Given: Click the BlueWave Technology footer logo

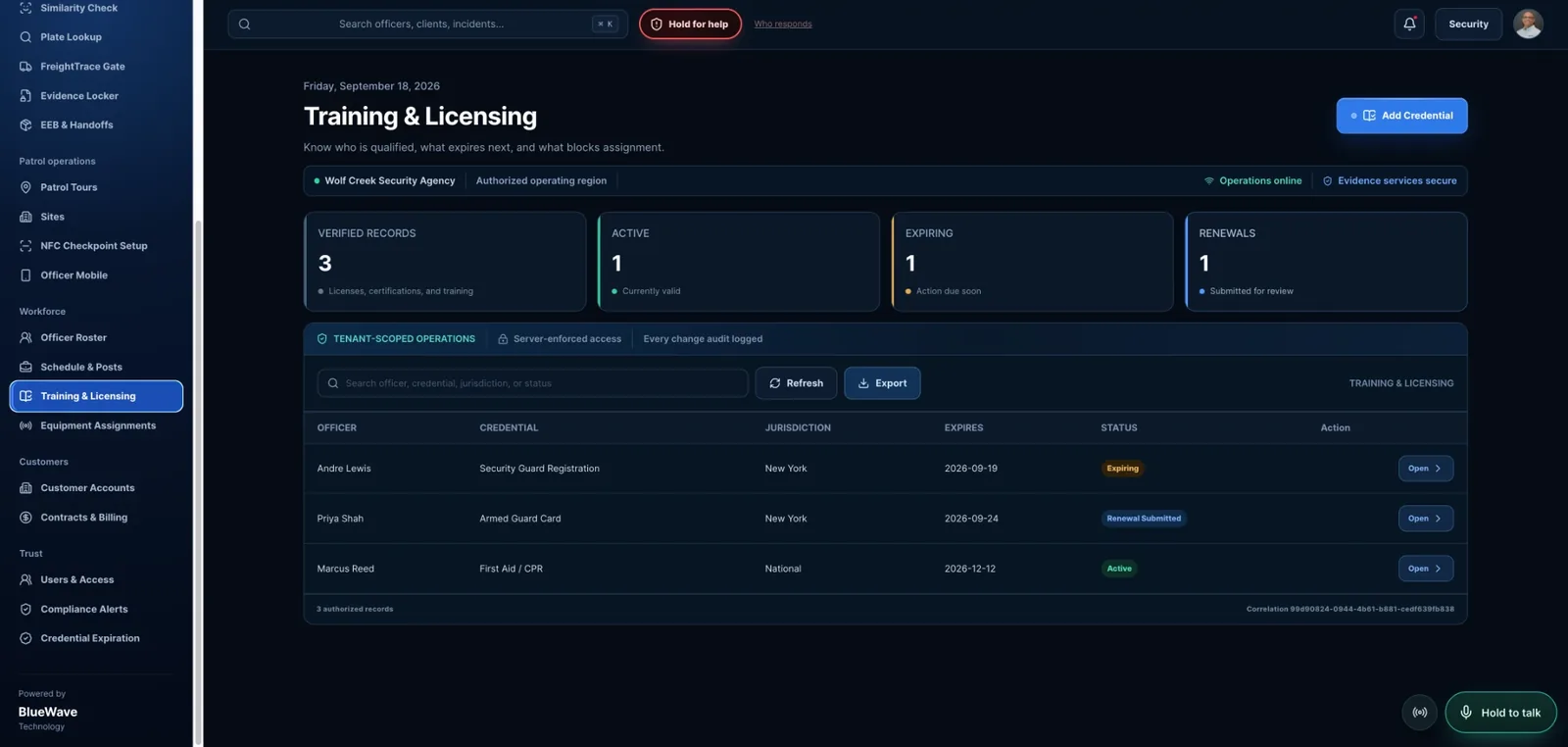Looking at the screenshot, I should [x=47, y=711].
